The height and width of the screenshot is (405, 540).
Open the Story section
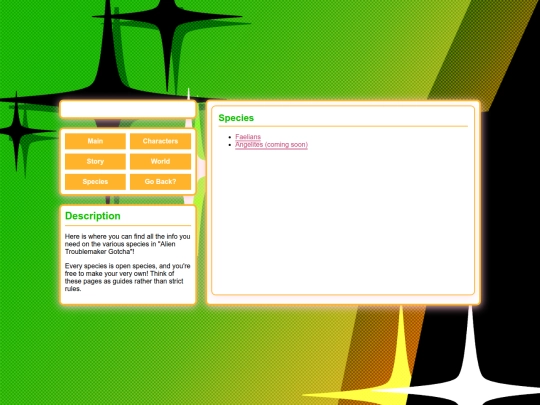pos(95,162)
